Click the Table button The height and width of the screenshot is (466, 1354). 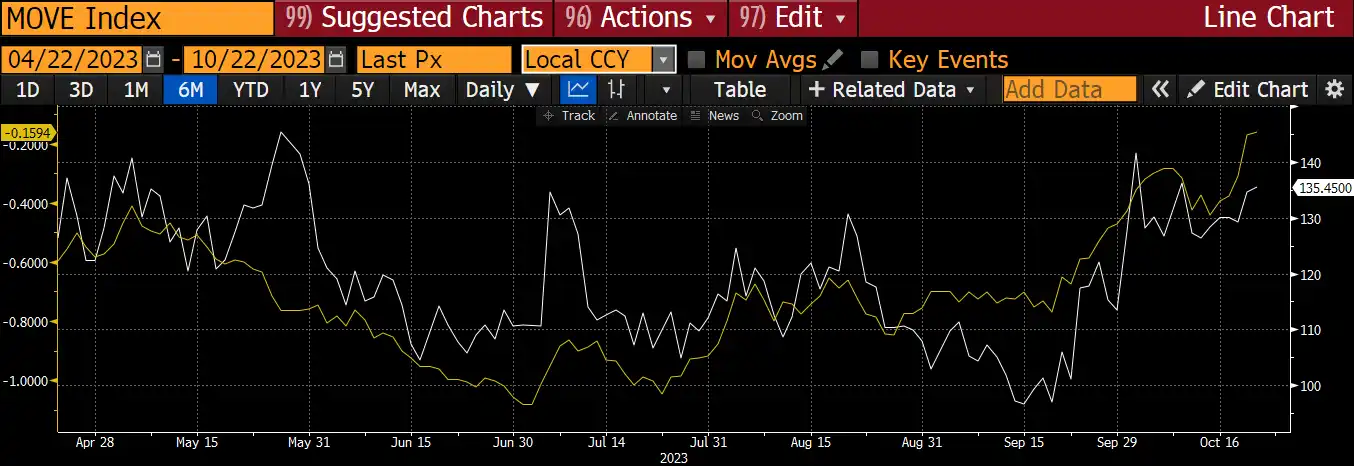[x=740, y=89]
